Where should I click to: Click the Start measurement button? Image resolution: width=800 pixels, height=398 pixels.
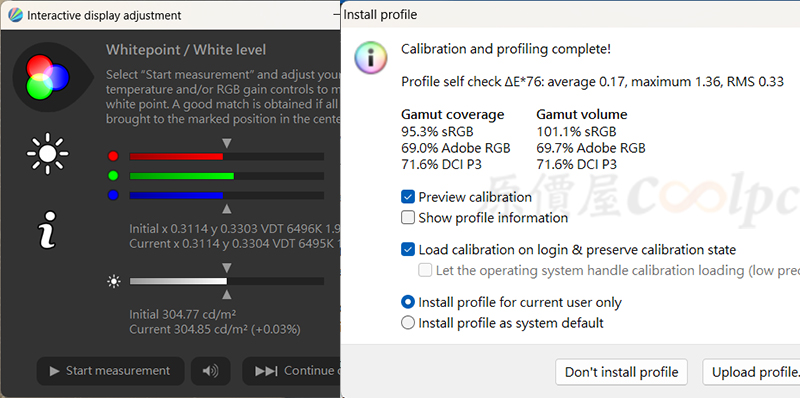click(x=110, y=371)
